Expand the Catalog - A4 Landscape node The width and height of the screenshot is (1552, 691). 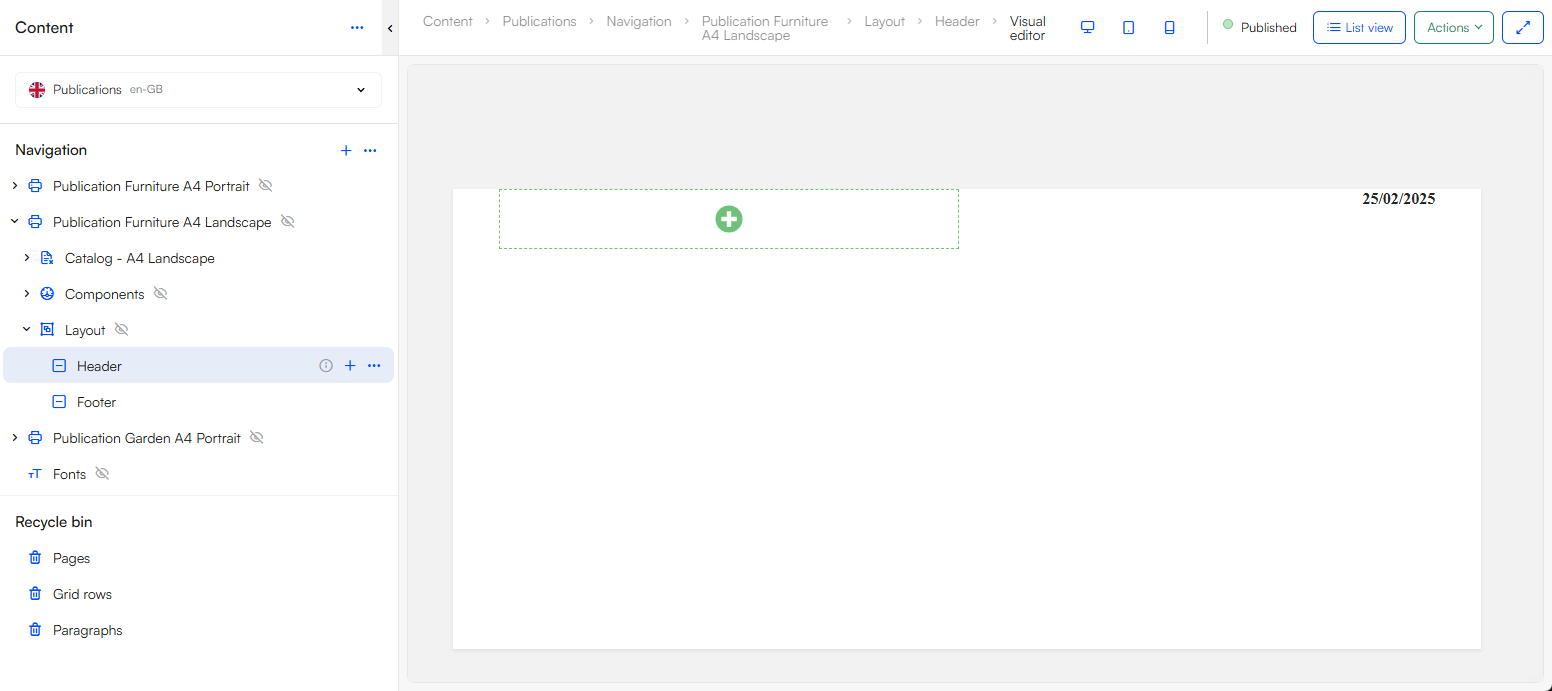point(26,257)
